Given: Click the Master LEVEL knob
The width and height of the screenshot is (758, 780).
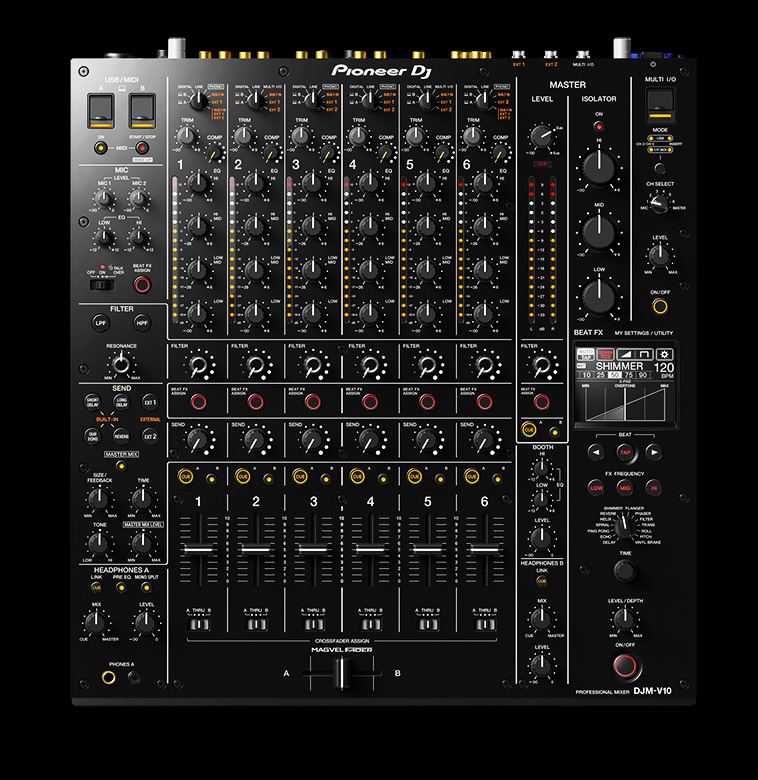Looking at the screenshot, I should 541,135.
